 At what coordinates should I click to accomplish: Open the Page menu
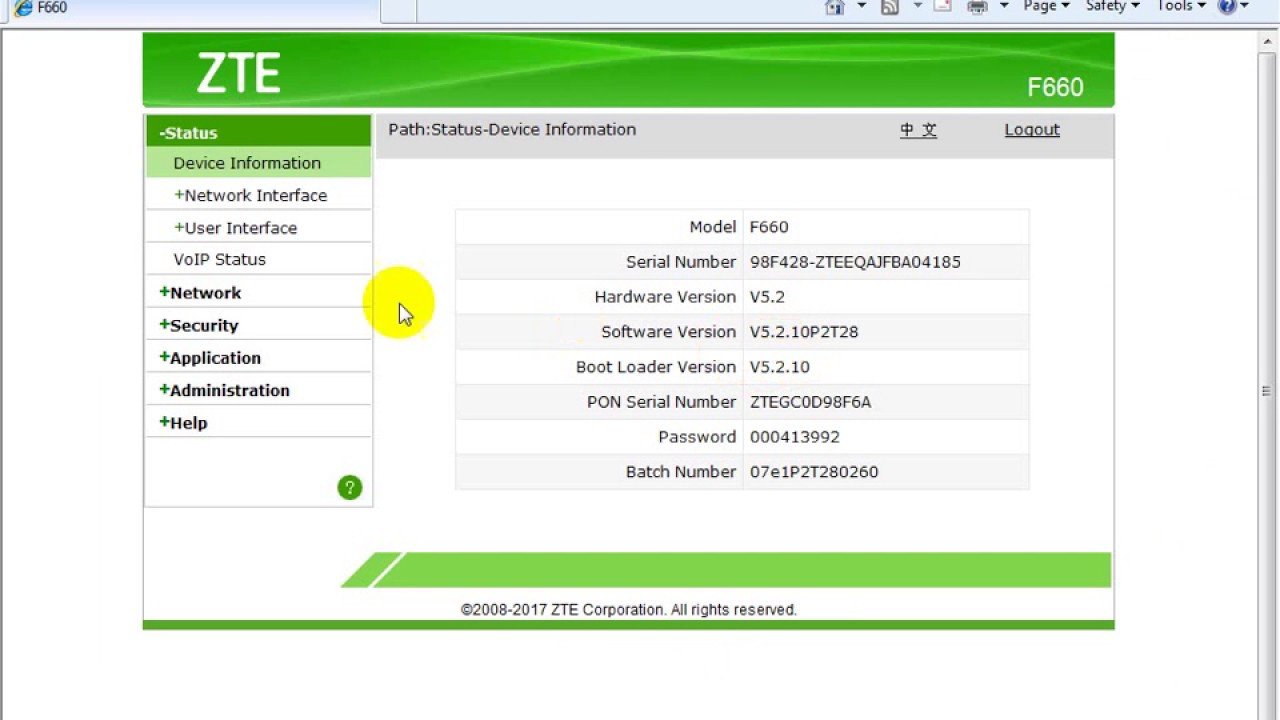click(1046, 6)
